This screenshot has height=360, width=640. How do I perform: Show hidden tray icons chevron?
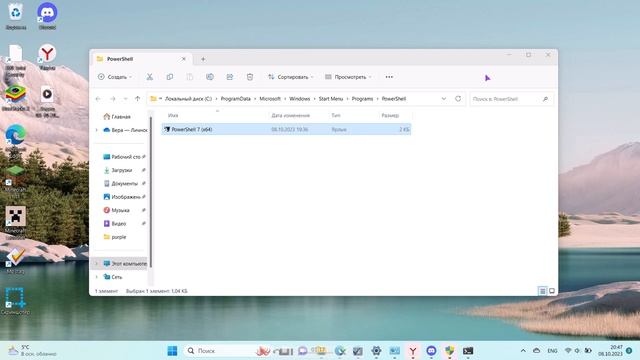click(x=523, y=351)
